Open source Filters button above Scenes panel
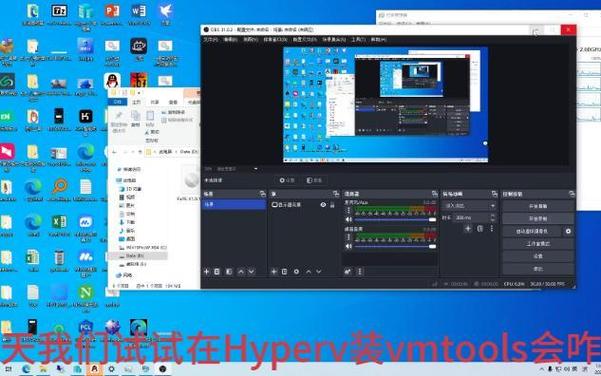Image resolution: width=601 pixels, height=376 pixels. point(314,180)
